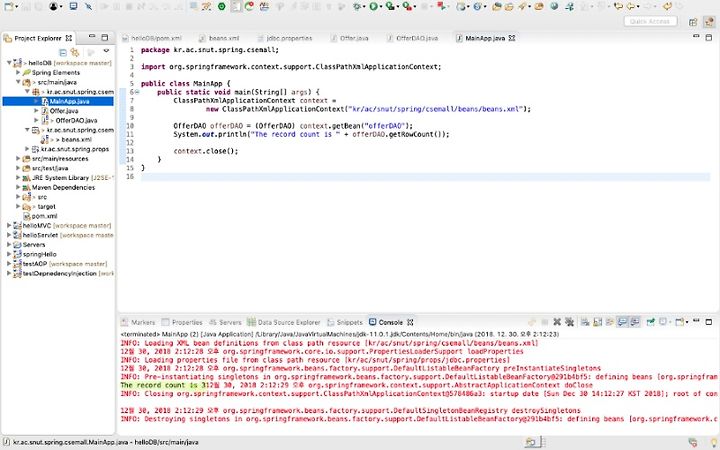Viewport: 720px width, 450px height.
Task: Expand Maven Dependencies node
Action: pyautogui.click(x=18, y=187)
